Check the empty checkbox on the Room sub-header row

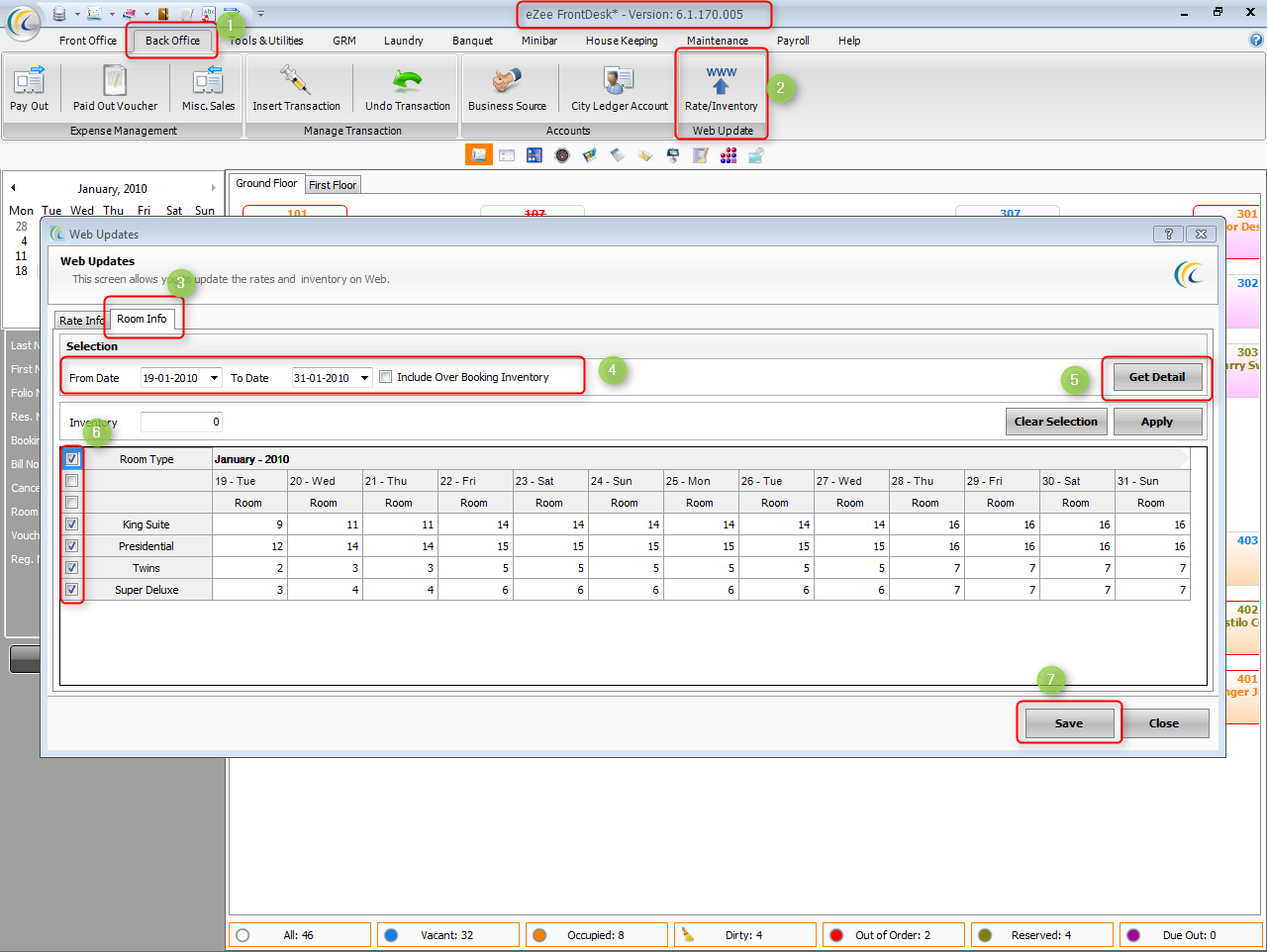pos(71,502)
